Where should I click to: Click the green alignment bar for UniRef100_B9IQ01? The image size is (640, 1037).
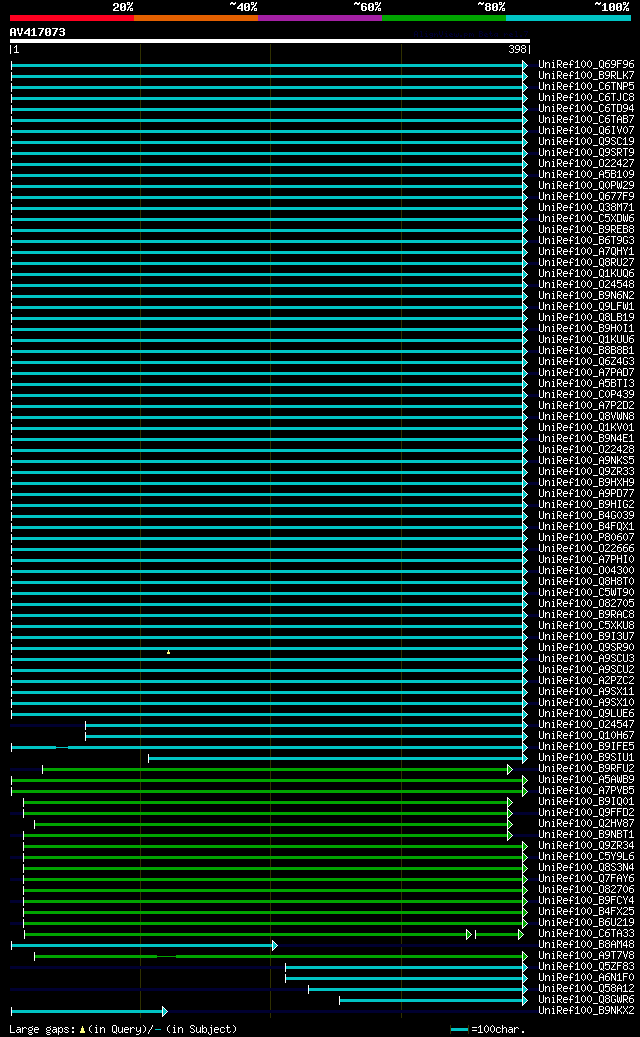268,802
